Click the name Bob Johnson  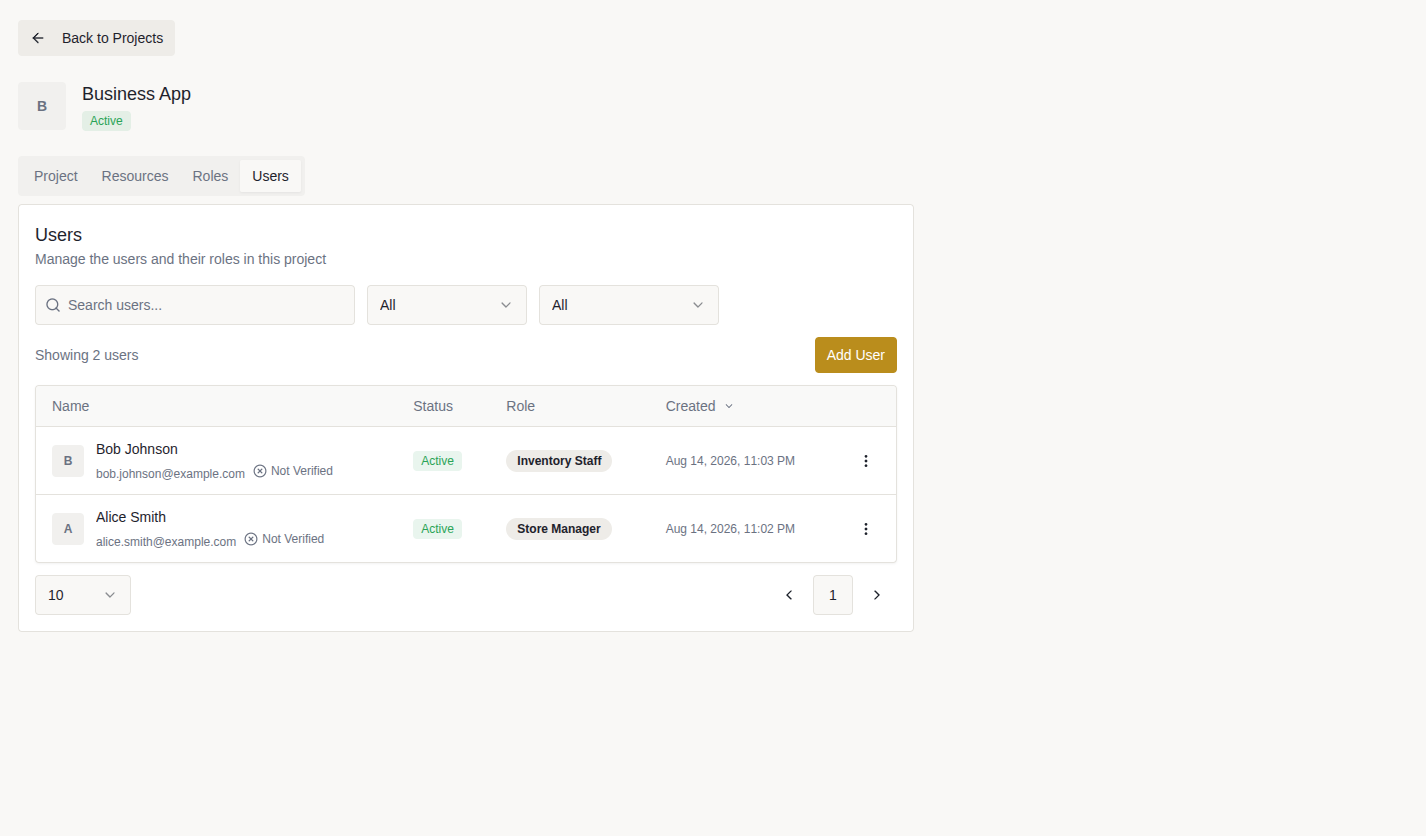137,449
